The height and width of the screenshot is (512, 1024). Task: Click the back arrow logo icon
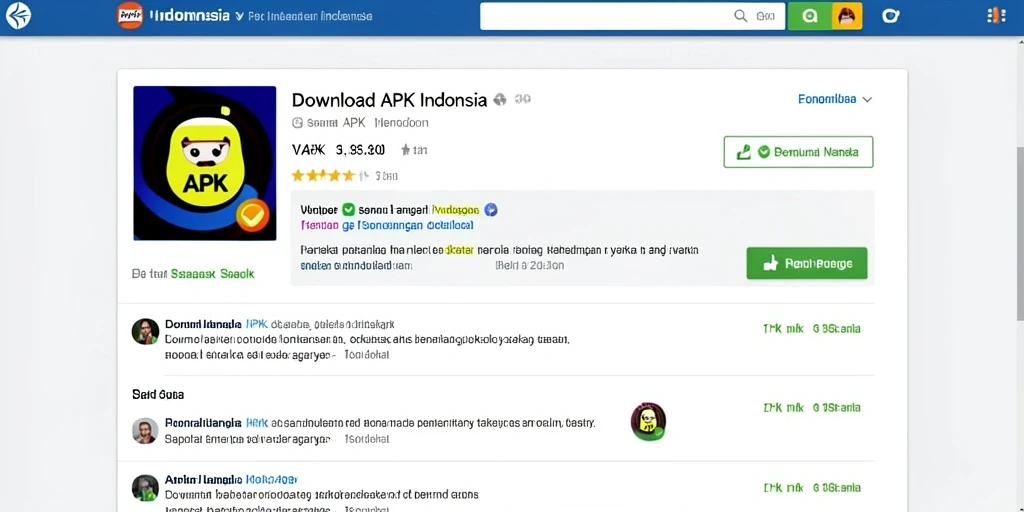18,16
